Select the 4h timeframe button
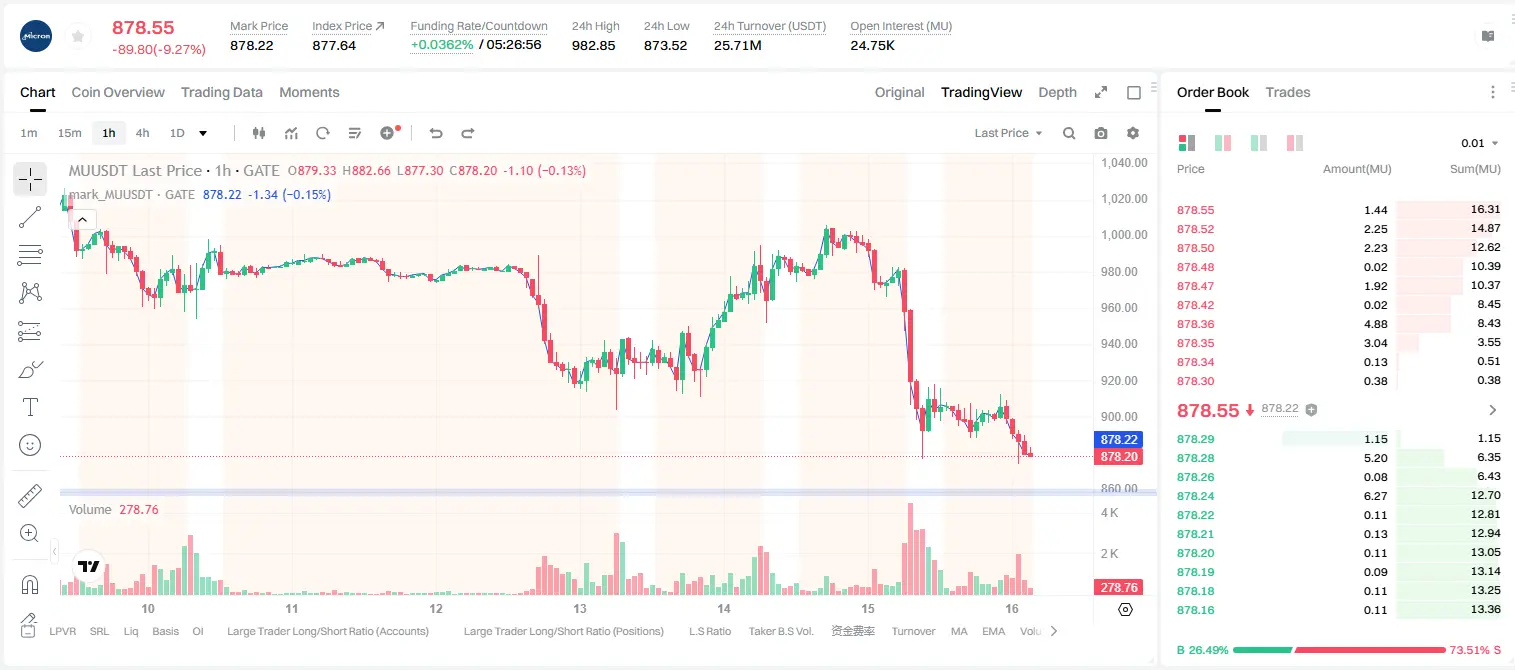The width and height of the screenshot is (1515, 670). click(143, 133)
